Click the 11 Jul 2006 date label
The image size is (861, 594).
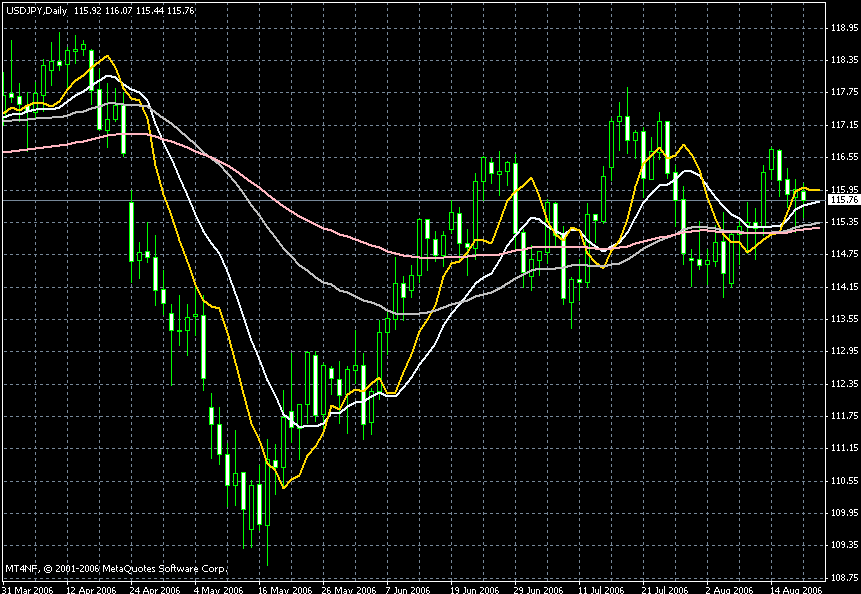pos(603,590)
